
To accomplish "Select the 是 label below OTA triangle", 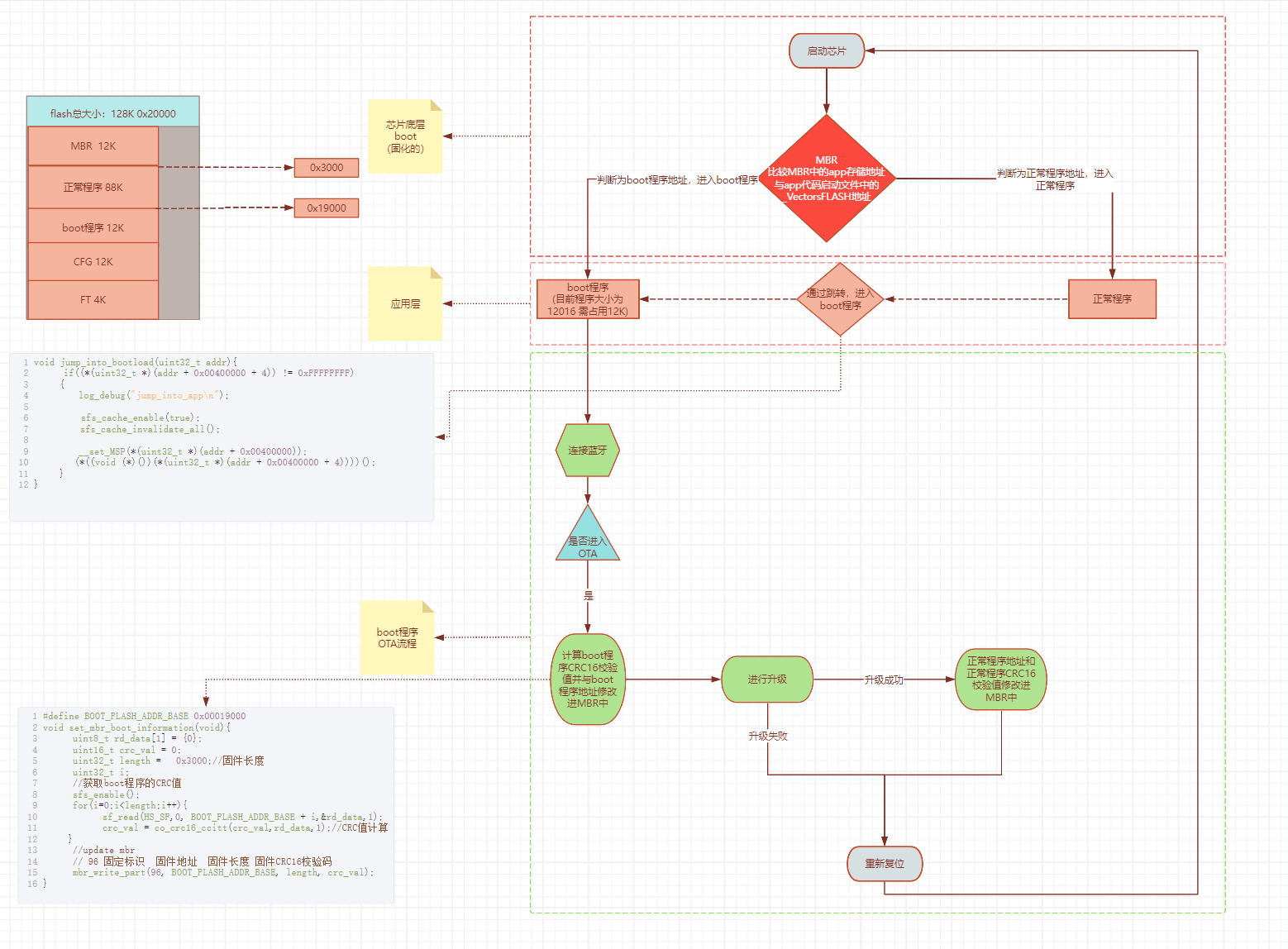I will pyautogui.click(x=588, y=595).
